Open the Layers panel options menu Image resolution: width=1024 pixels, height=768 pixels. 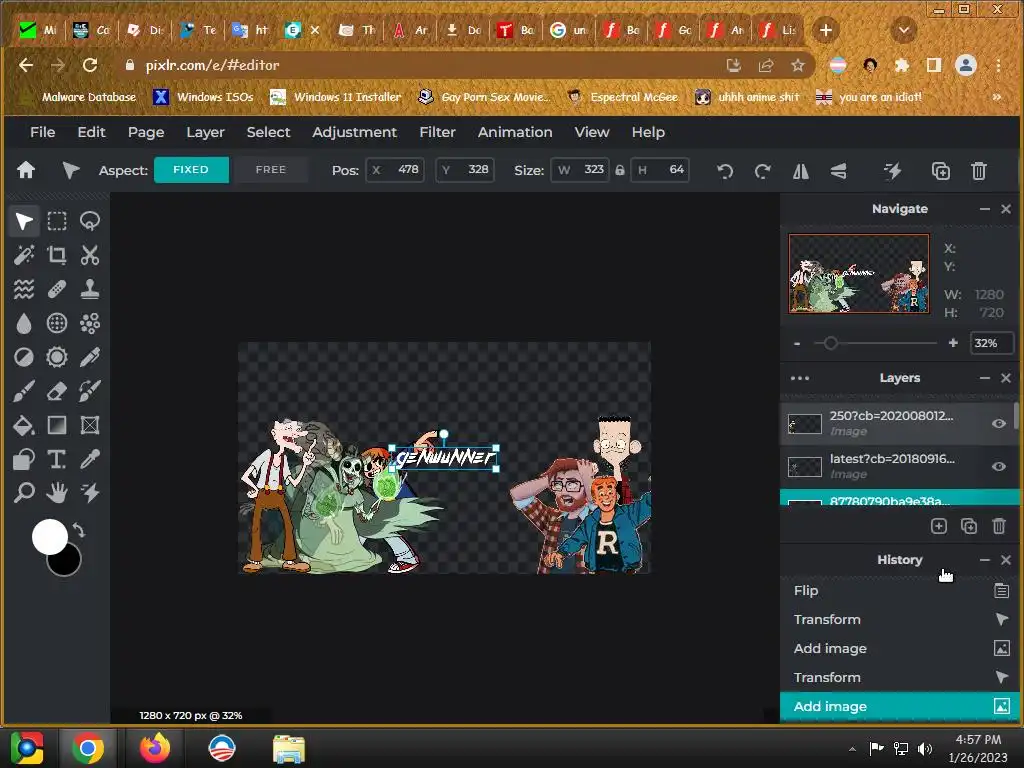[800, 378]
